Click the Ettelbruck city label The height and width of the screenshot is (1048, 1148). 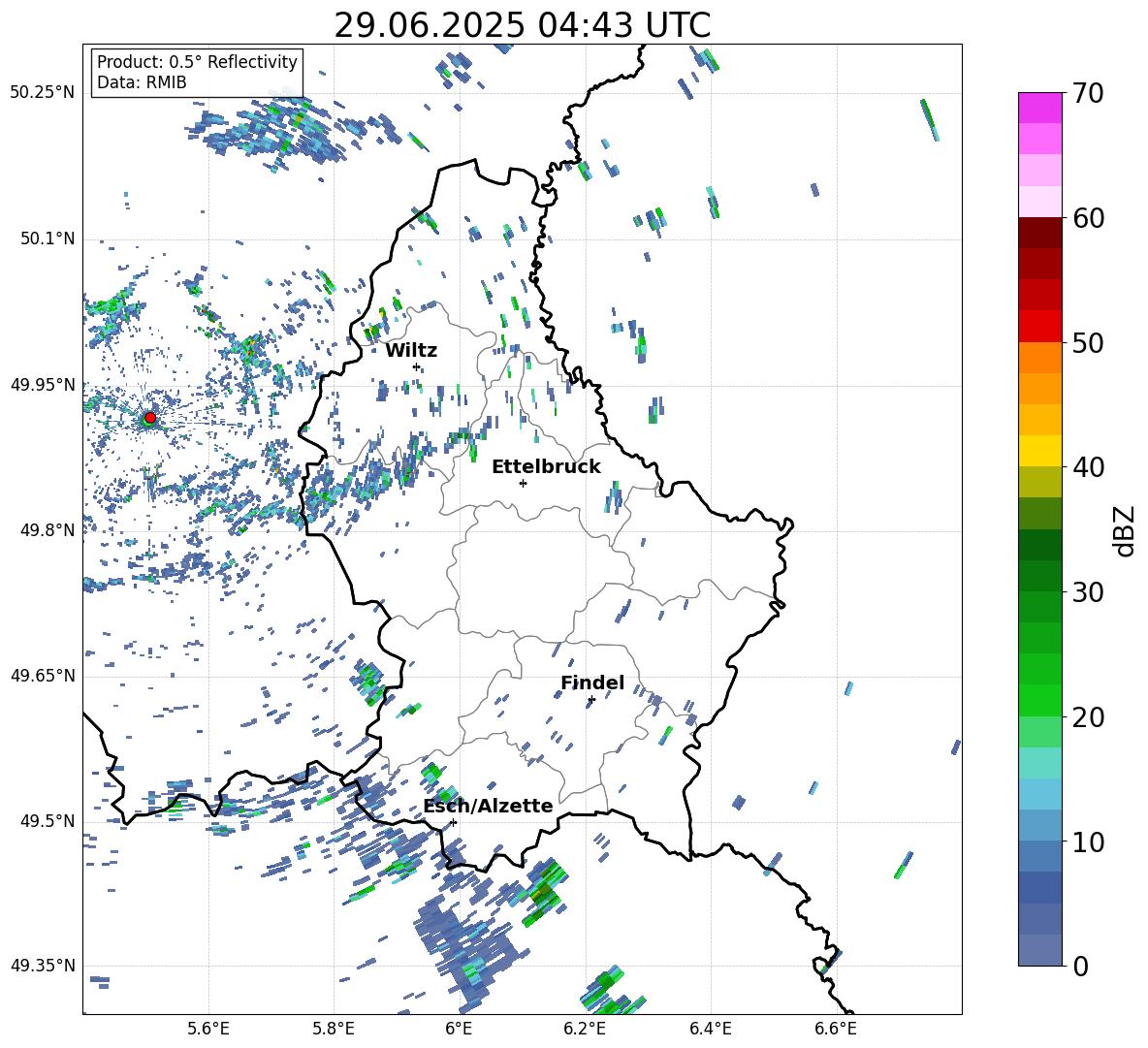coord(546,467)
